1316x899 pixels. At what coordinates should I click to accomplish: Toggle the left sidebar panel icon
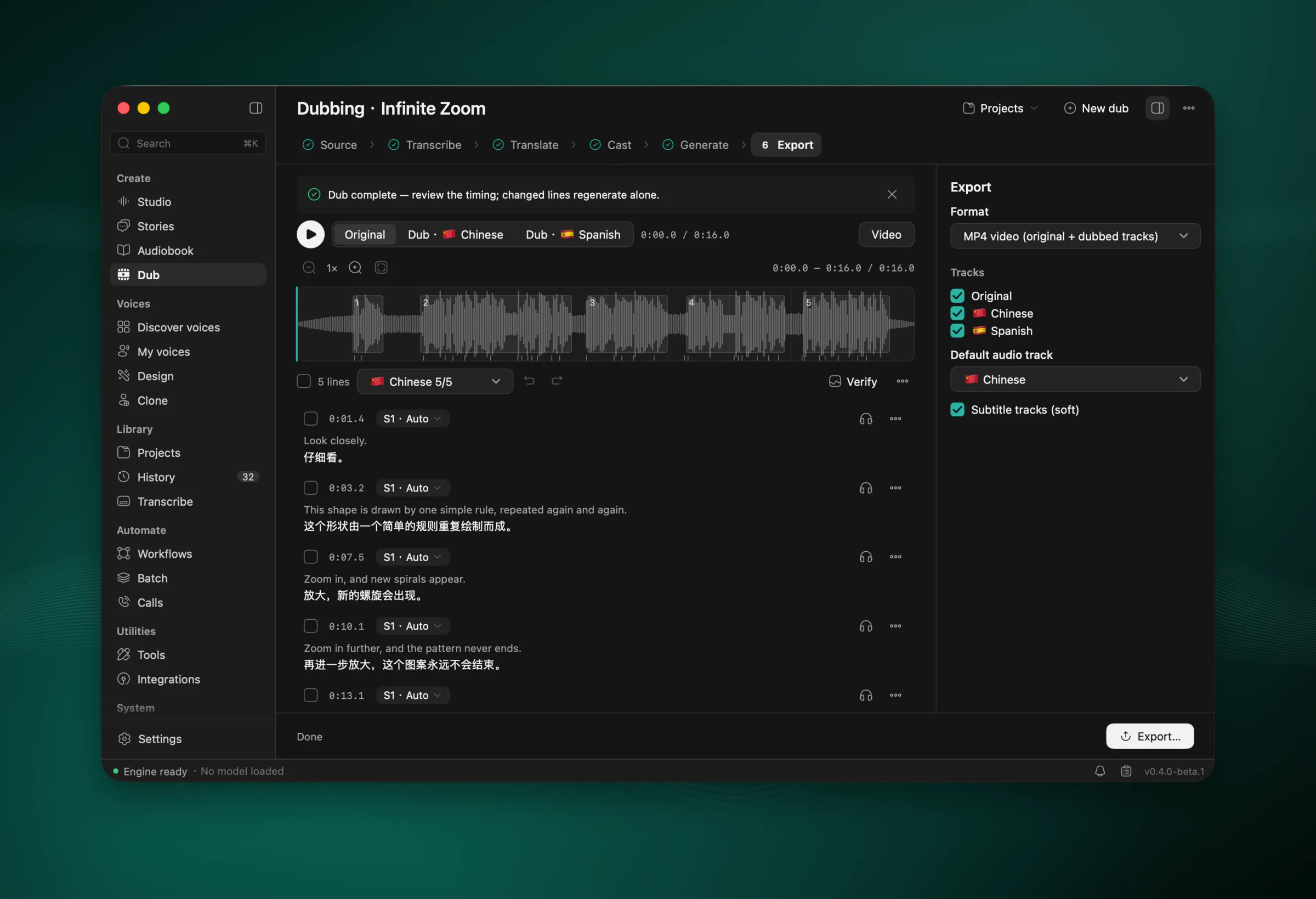click(256, 108)
